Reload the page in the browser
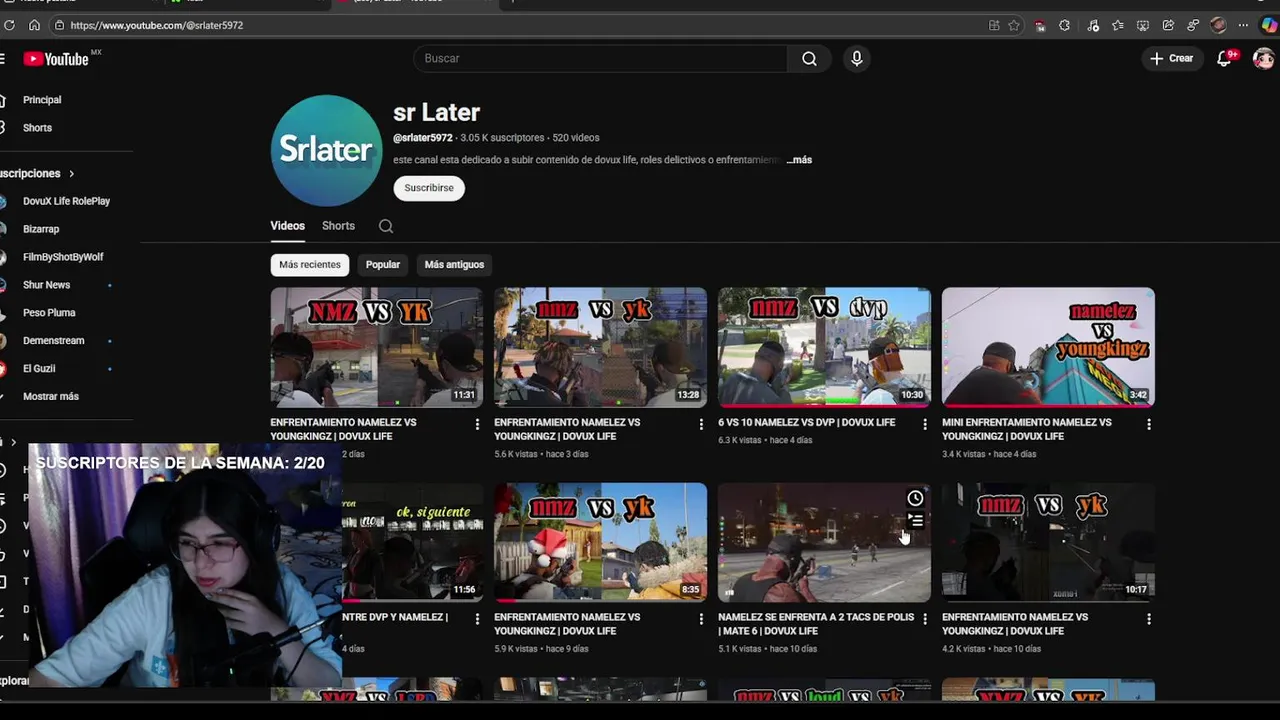This screenshot has height=720, width=1280. click(10, 25)
